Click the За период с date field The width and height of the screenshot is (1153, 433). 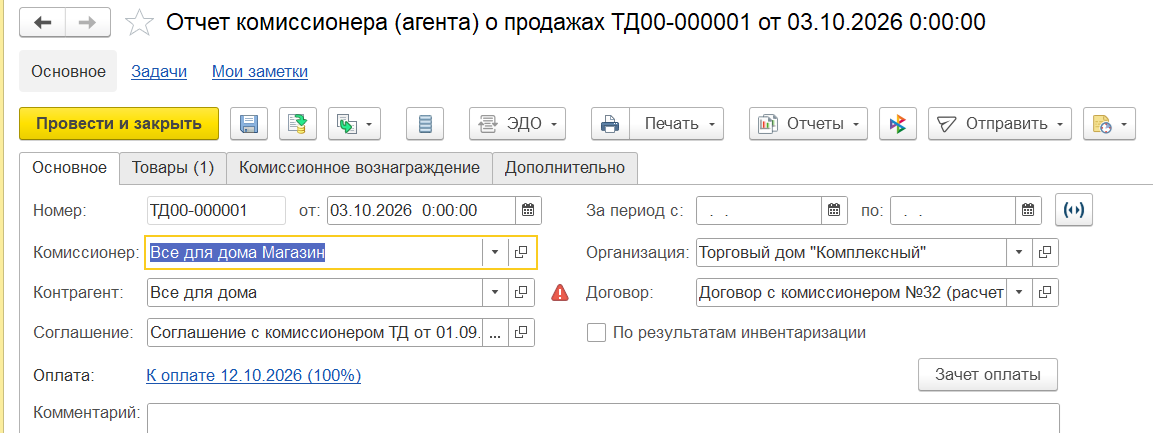[758, 210]
